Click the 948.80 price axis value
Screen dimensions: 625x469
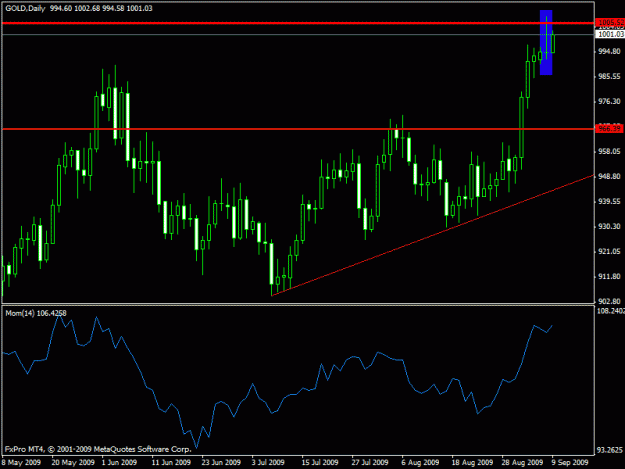pyautogui.click(x=609, y=176)
